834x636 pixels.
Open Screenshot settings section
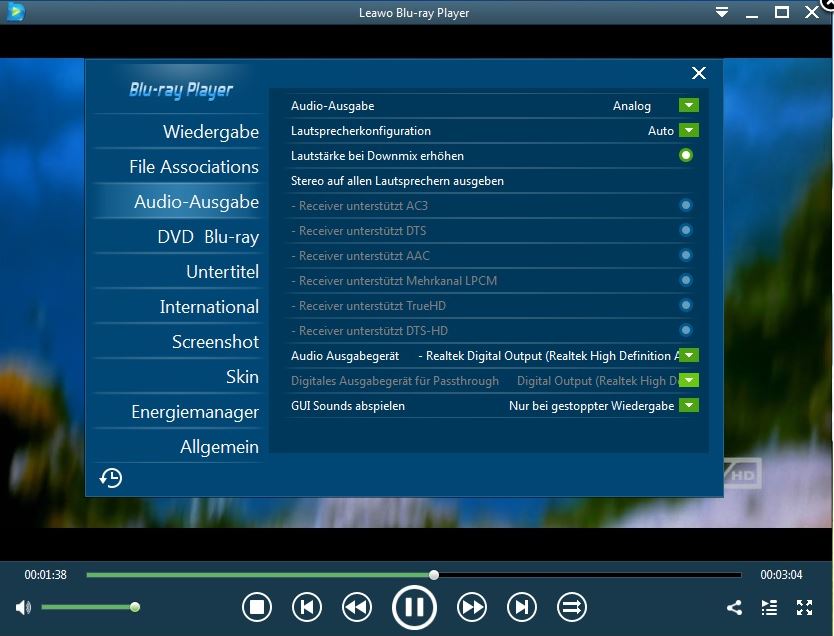[x=215, y=342]
